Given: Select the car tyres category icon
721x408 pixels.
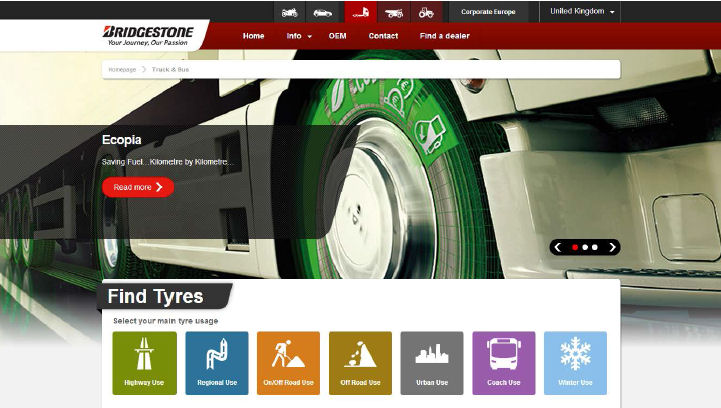Looking at the screenshot, I should pyautogui.click(x=323, y=12).
